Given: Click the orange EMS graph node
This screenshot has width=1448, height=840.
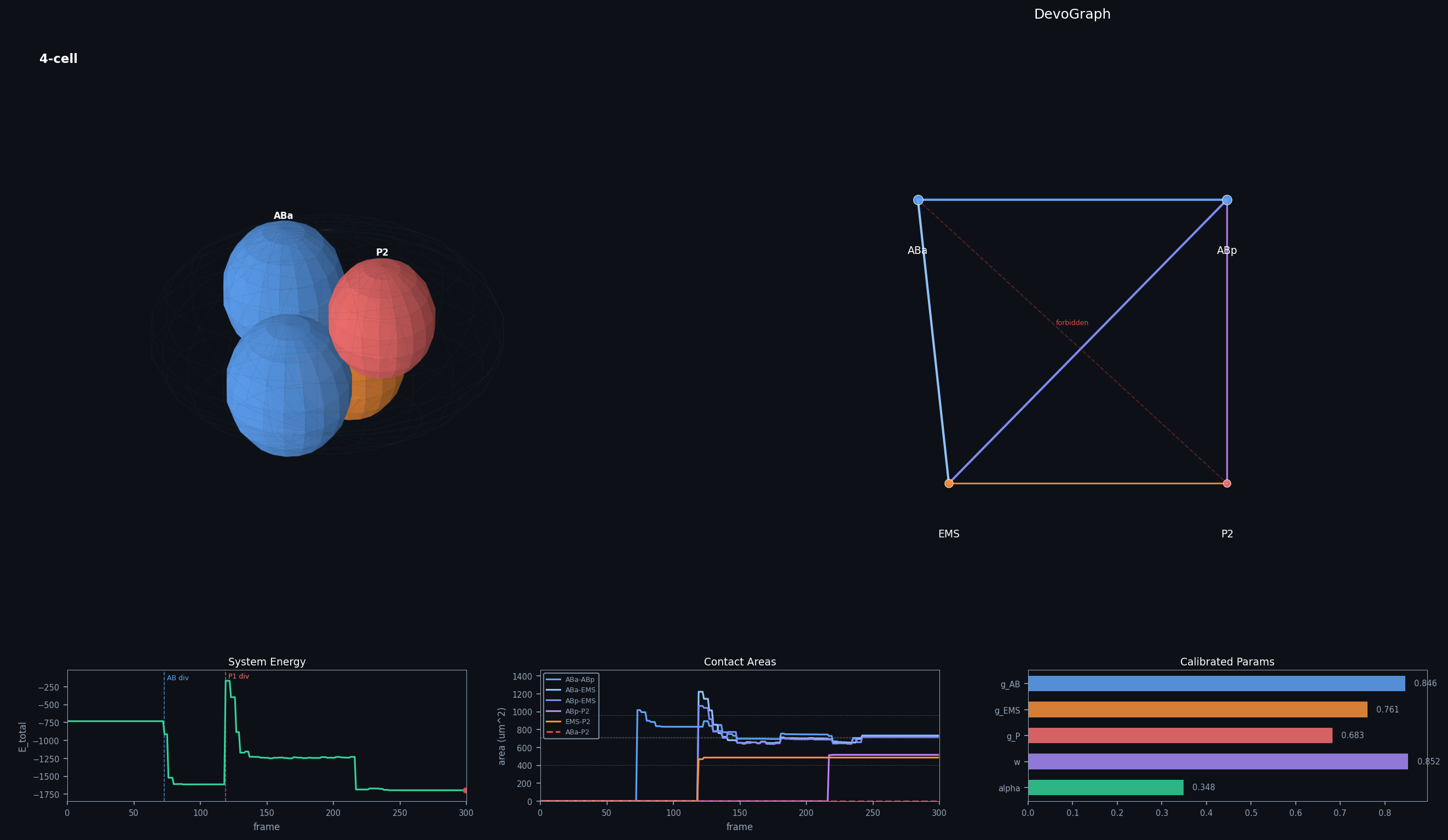Looking at the screenshot, I should [949, 484].
